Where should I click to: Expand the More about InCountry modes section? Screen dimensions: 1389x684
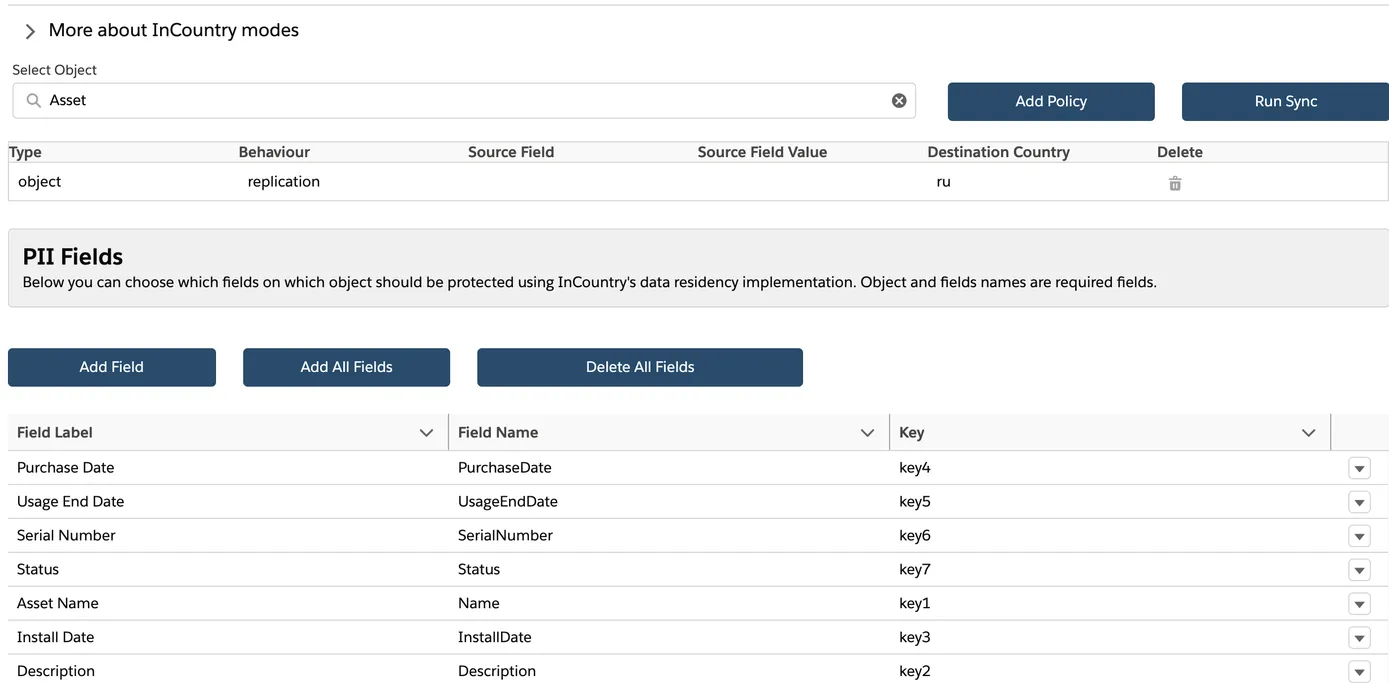(30, 31)
